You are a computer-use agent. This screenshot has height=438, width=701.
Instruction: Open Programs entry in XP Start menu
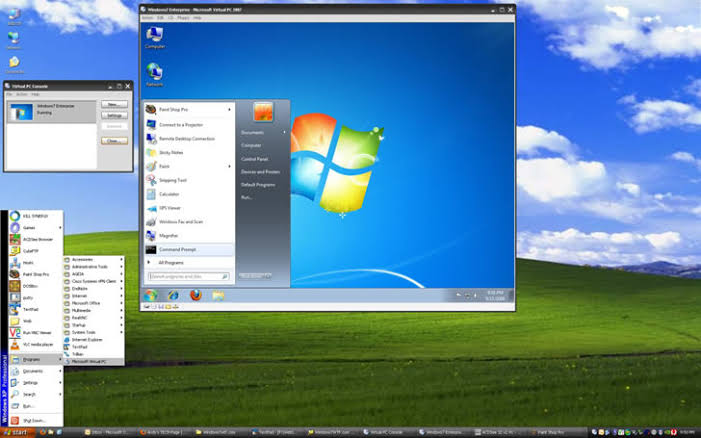click(x=35, y=359)
